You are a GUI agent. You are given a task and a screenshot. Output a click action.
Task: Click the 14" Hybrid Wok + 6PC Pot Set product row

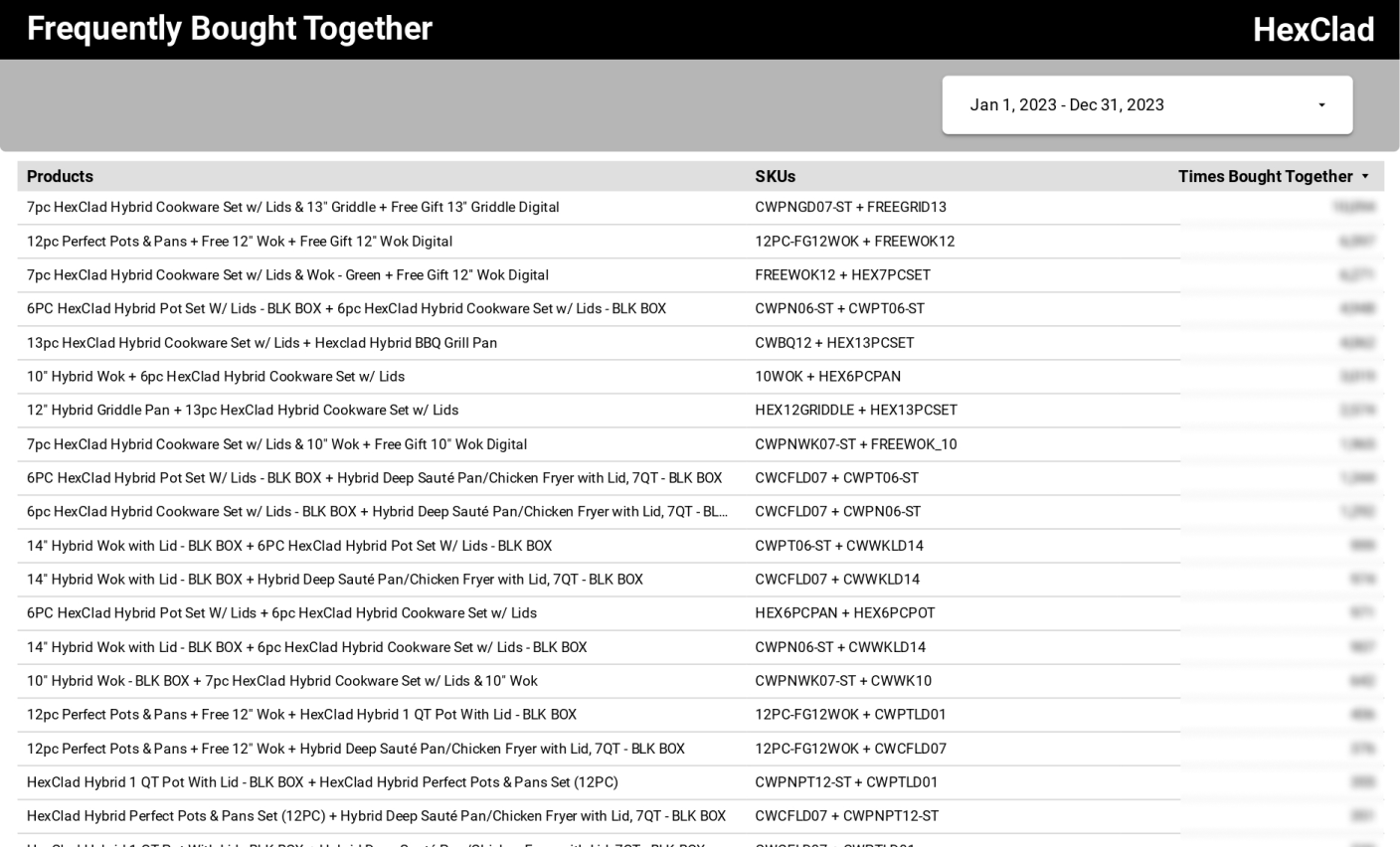point(289,546)
